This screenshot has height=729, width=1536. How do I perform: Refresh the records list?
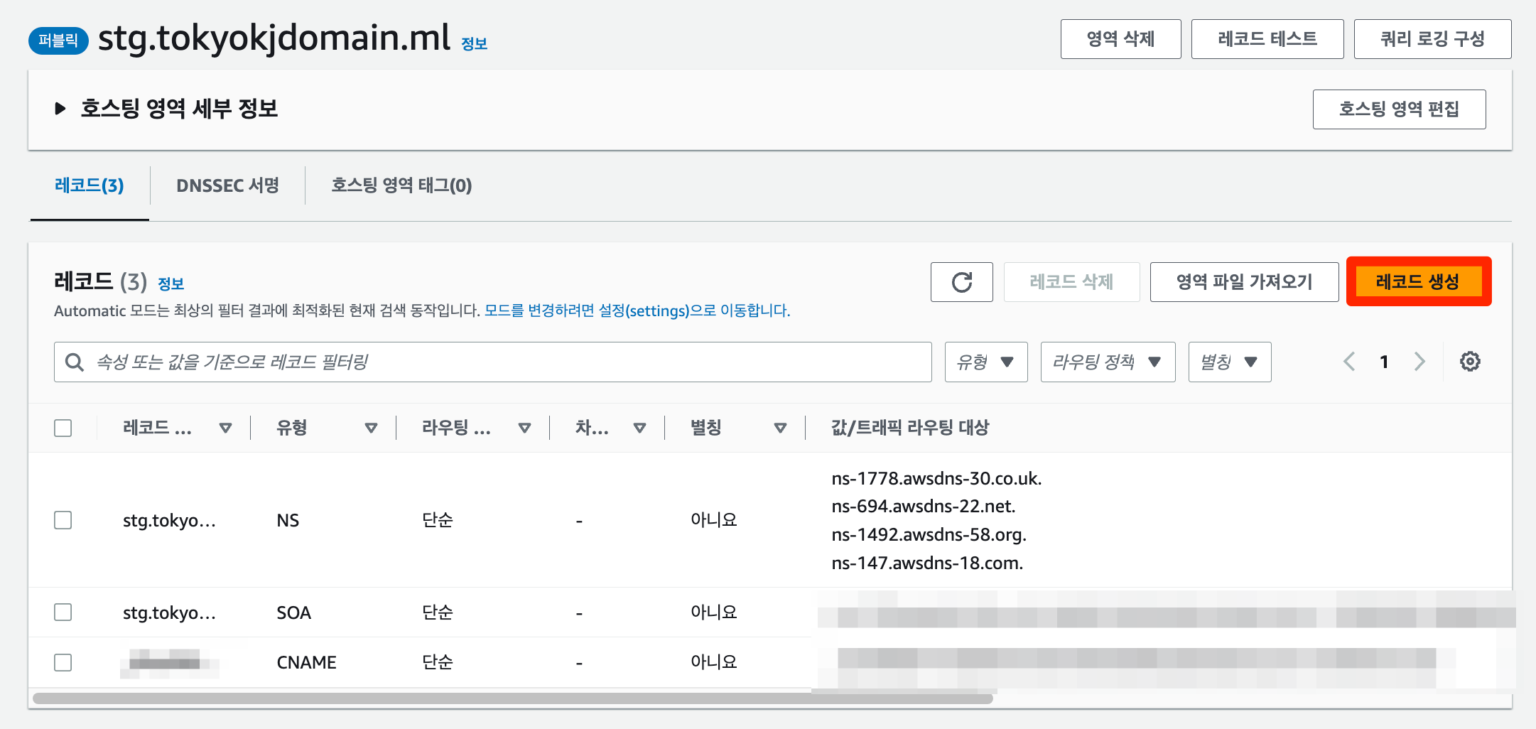pyautogui.click(x=961, y=282)
